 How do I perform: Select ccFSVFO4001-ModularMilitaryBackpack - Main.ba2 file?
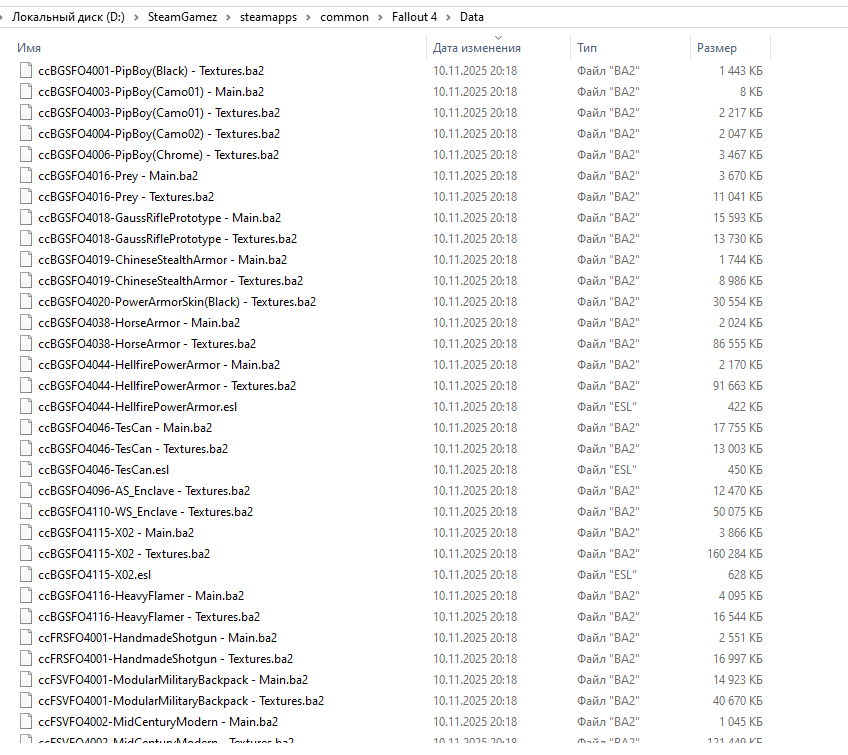(173, 680)
